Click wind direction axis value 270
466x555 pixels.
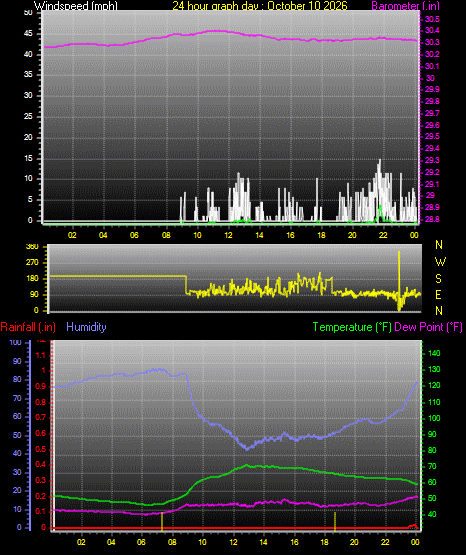click(32, 263)
